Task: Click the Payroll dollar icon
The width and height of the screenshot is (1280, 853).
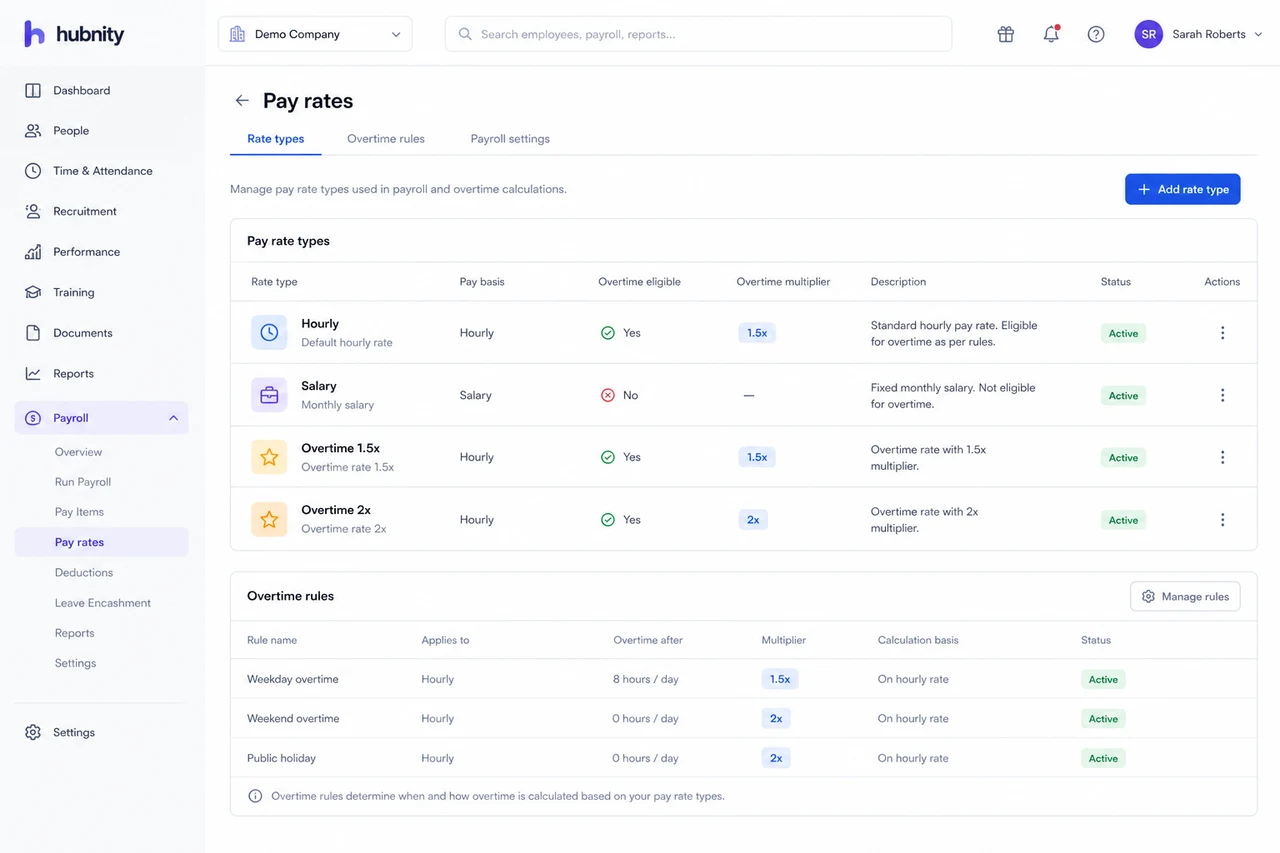Action: 33,418
